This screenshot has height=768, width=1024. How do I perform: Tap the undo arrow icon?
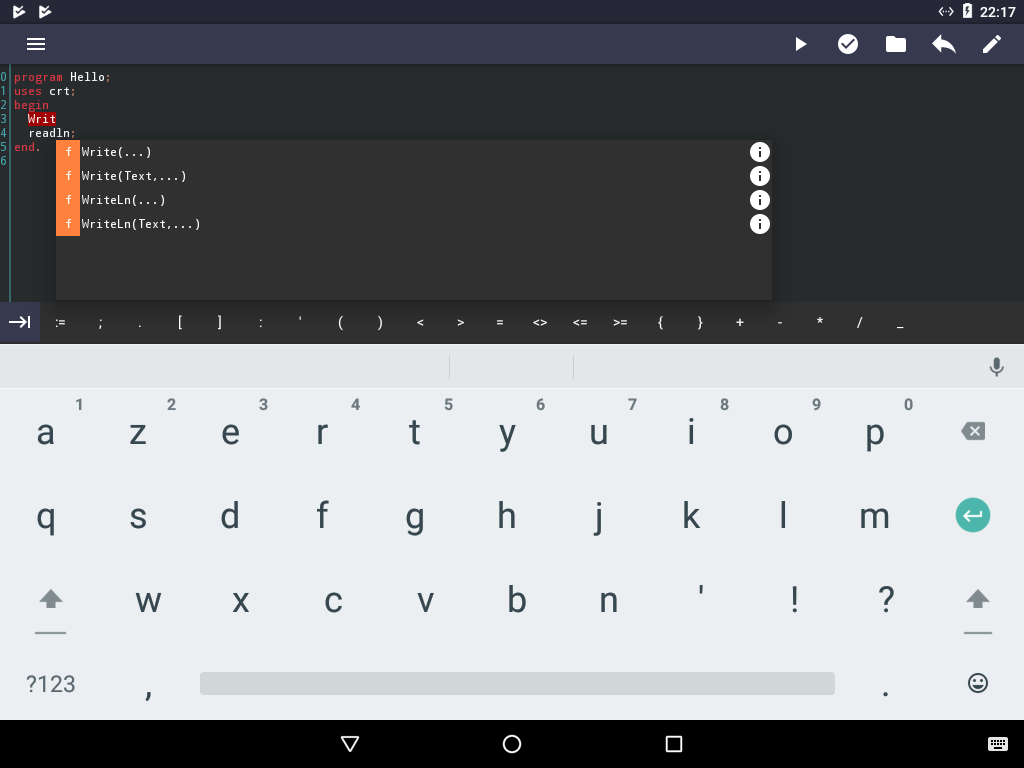pyautogui.click(x=944, y=44)
